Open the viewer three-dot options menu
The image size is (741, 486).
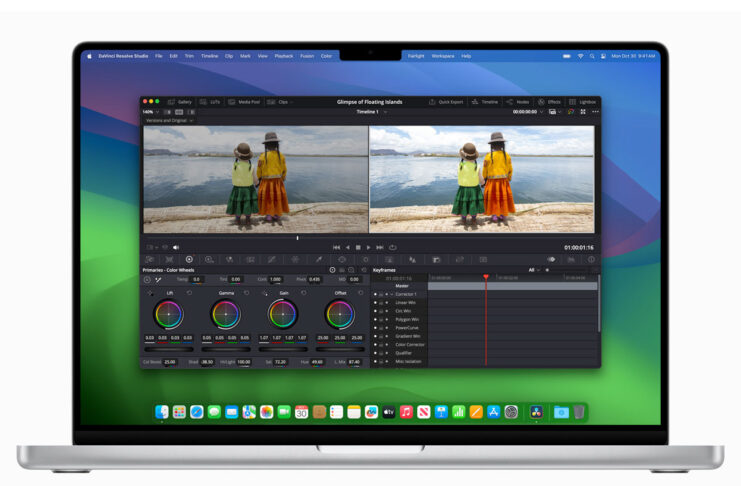595,112
